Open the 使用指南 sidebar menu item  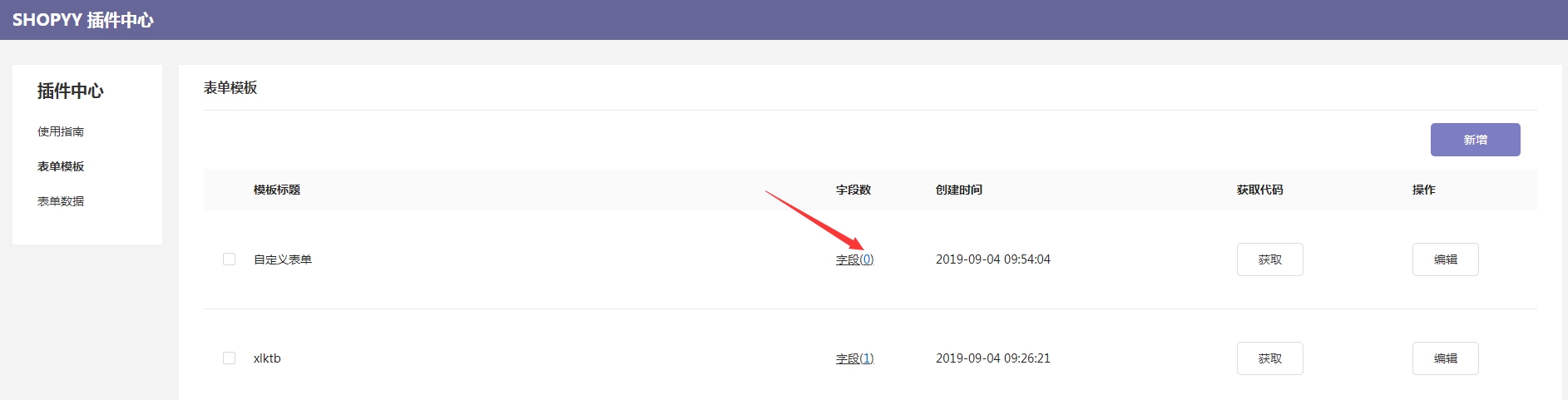tap(61, 131)
